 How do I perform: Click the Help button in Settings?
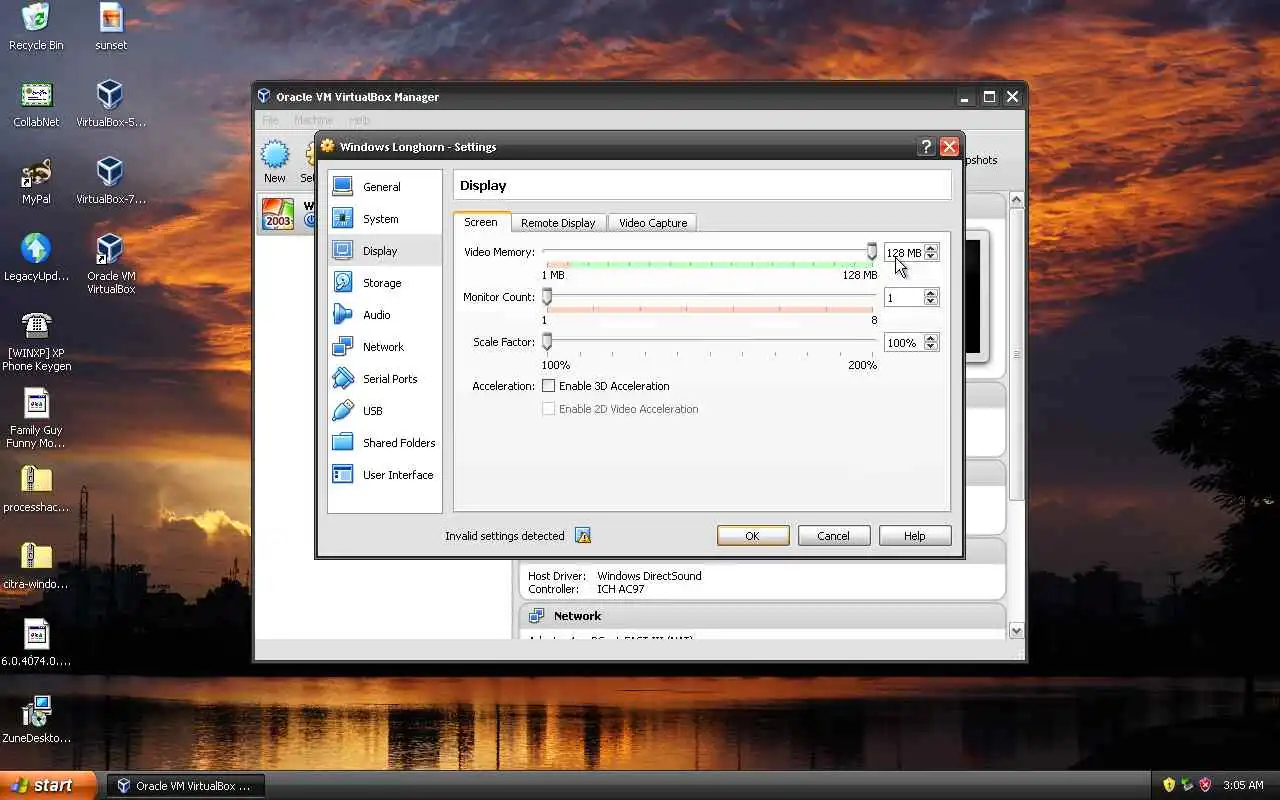tap(915, 536)
